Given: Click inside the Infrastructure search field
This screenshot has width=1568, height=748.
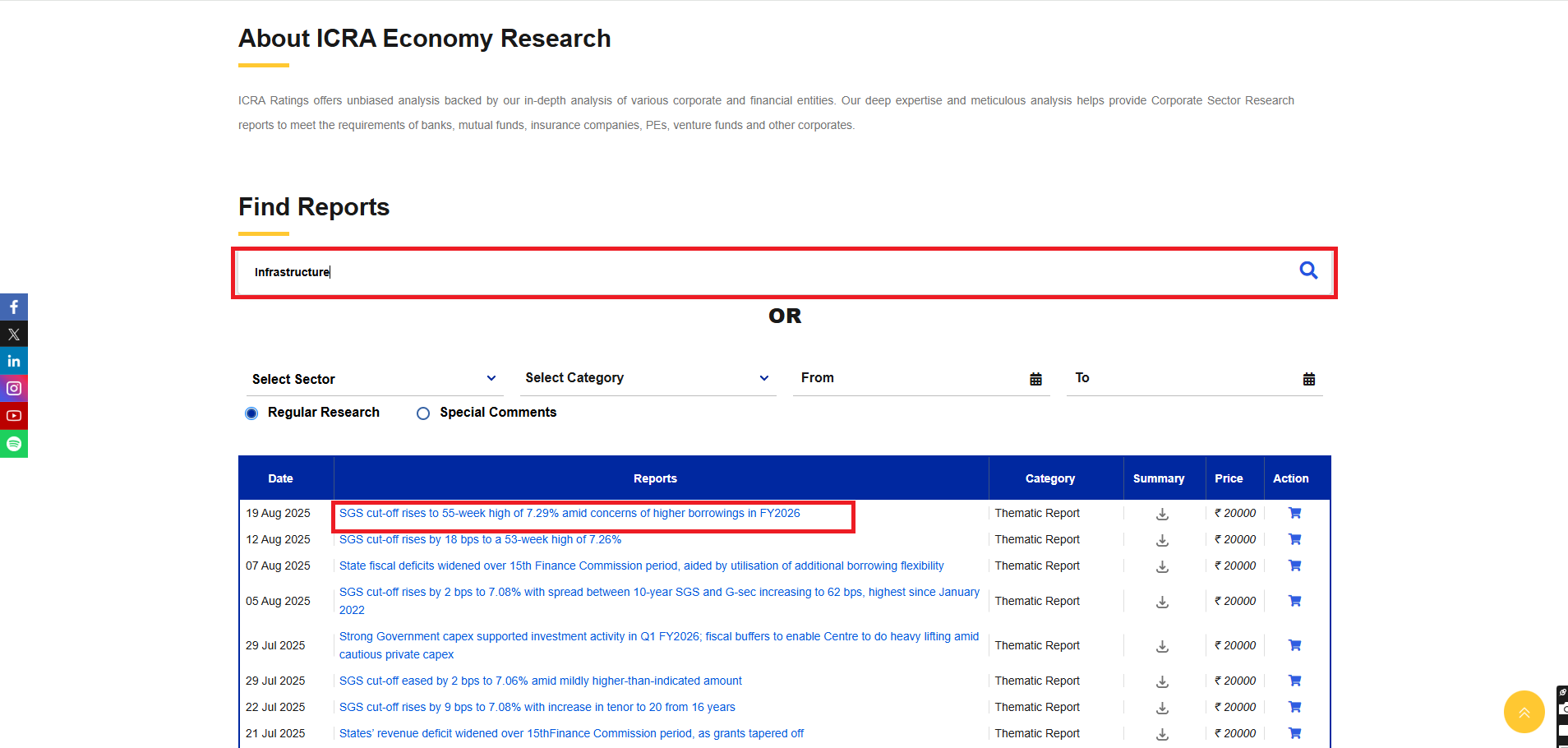Looking at the screenshot, I should click(x=740, y=272).
